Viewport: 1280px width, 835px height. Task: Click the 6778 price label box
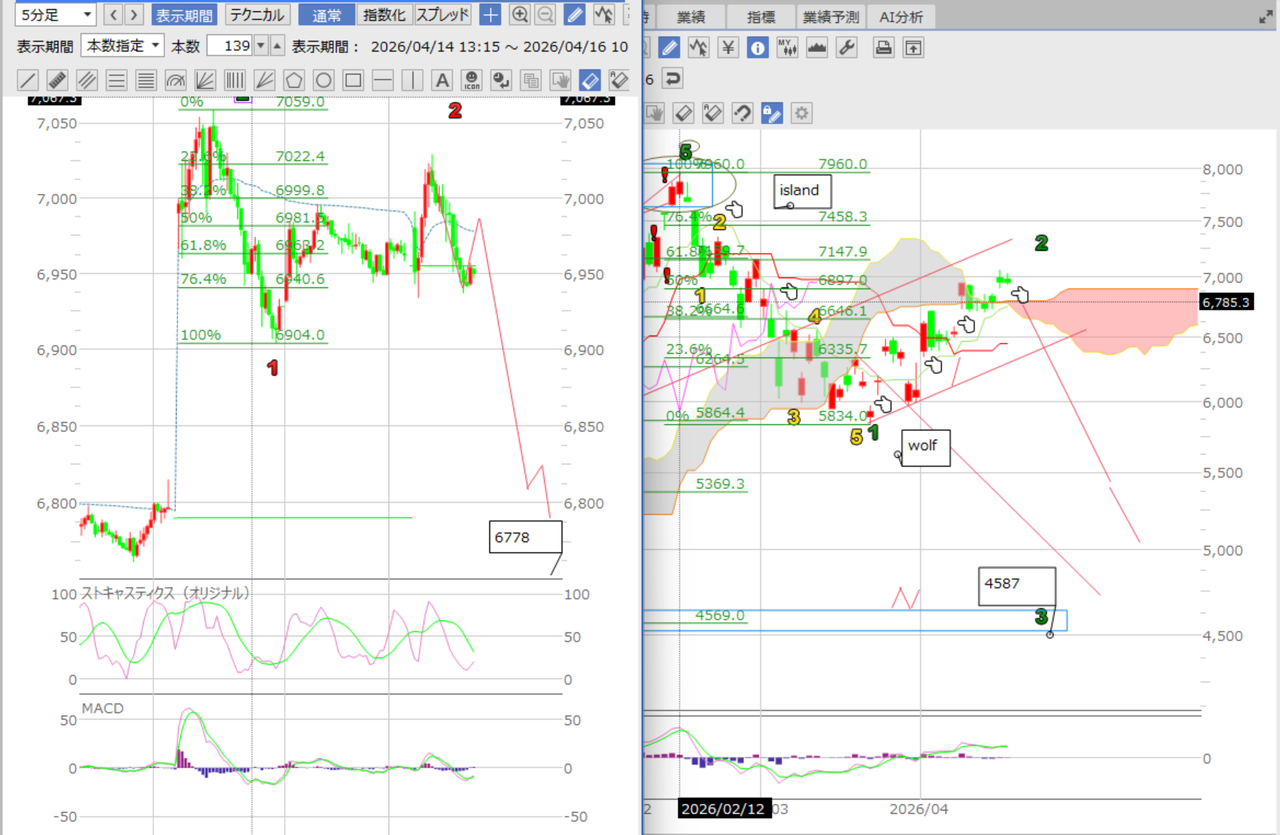(x=525, y=537)
